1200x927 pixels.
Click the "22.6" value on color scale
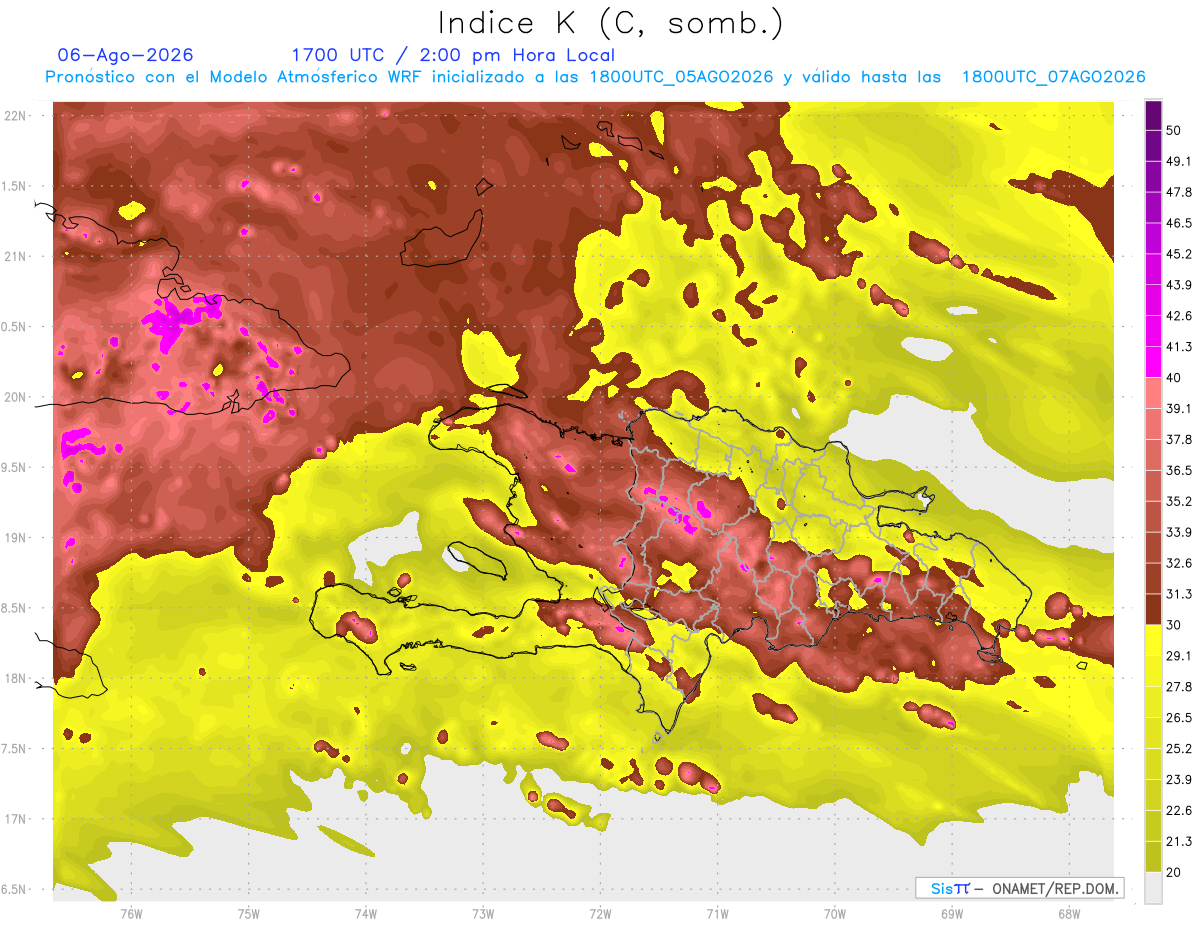[x=1178, y=810]
